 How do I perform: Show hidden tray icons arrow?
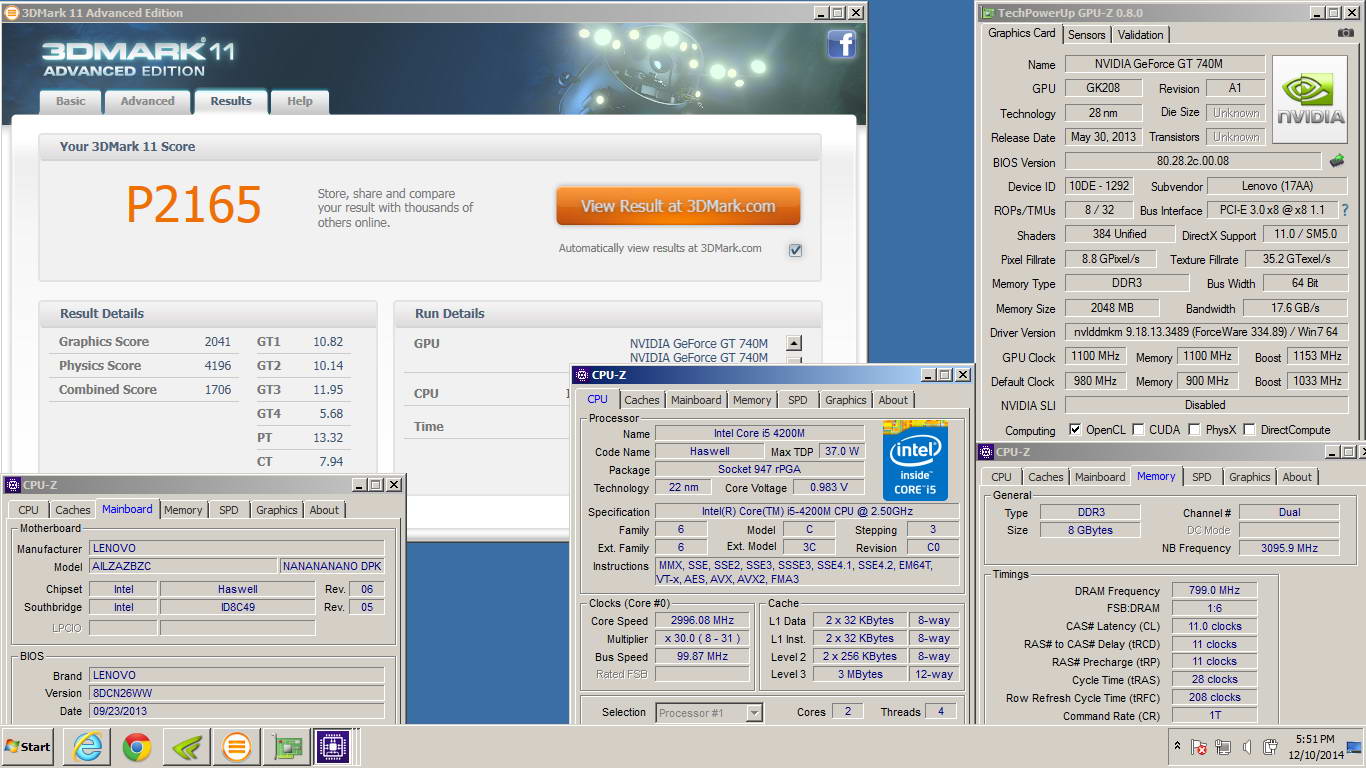(1177, 747)
